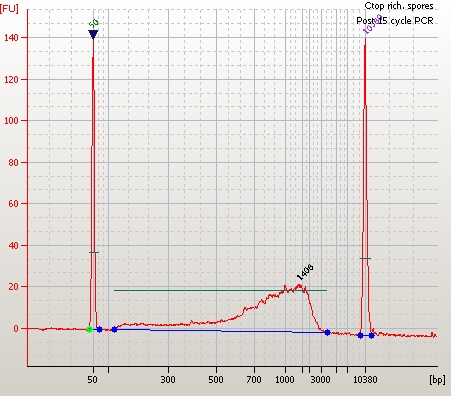Select the lower marker triangle at 50 bp
The image size is (451, 396).
[x=93, y=34]
